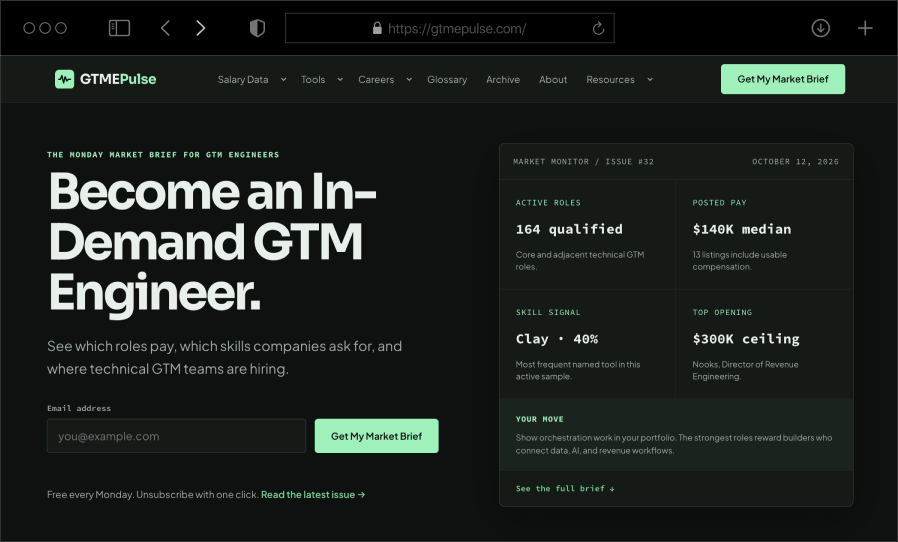The height and width of the screenshot is (542, 898).
Task: Click the '164 qualified' active roles value
Action: [569, 229]
